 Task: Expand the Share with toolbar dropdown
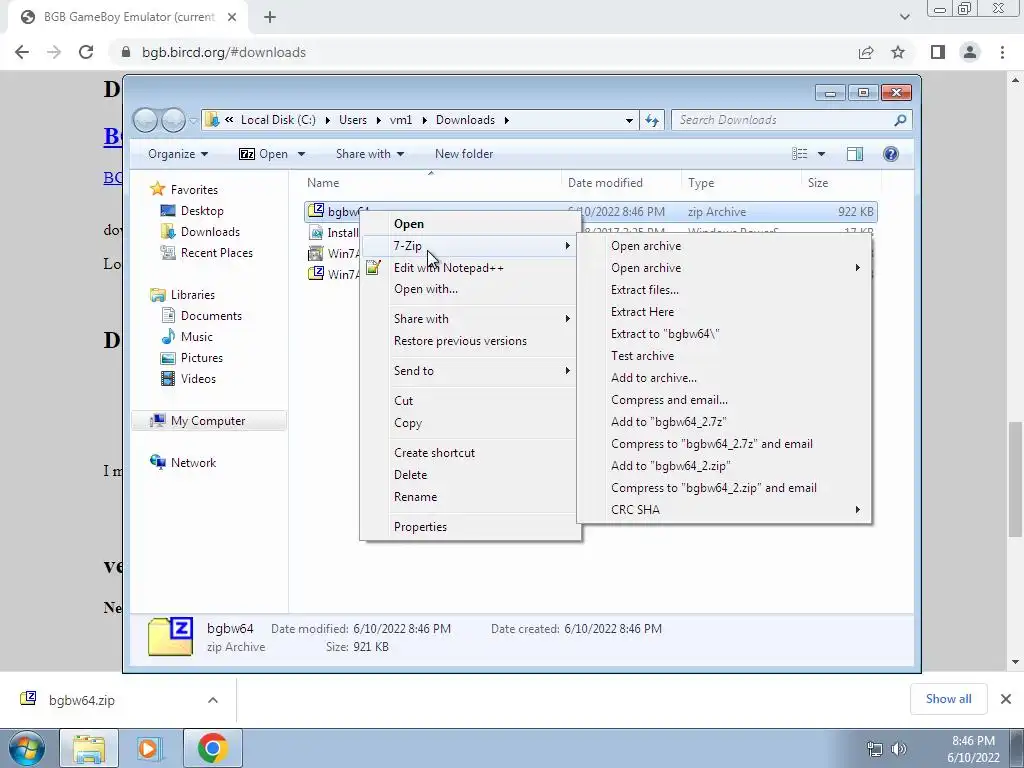point(370,154)
